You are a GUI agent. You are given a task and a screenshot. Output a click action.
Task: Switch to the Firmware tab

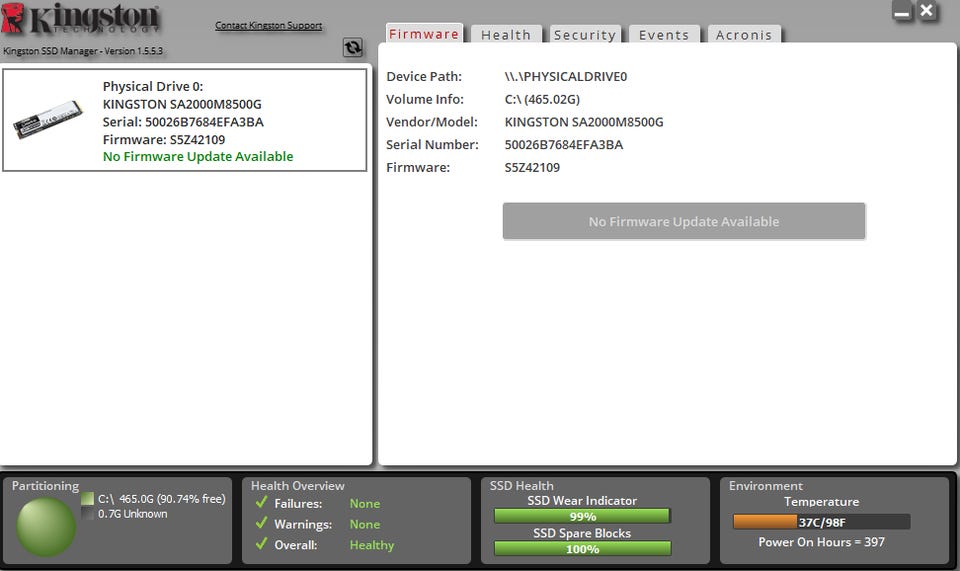click(424, 34)
